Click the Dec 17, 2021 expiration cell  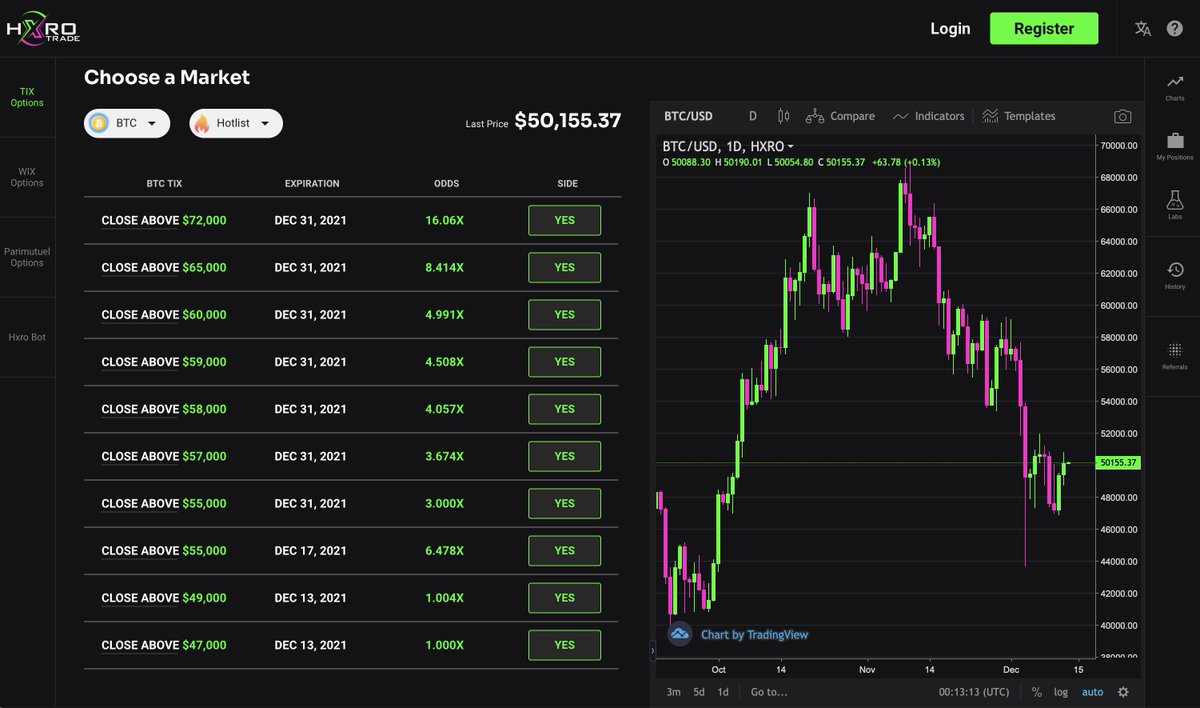click(x=310, y=550)
